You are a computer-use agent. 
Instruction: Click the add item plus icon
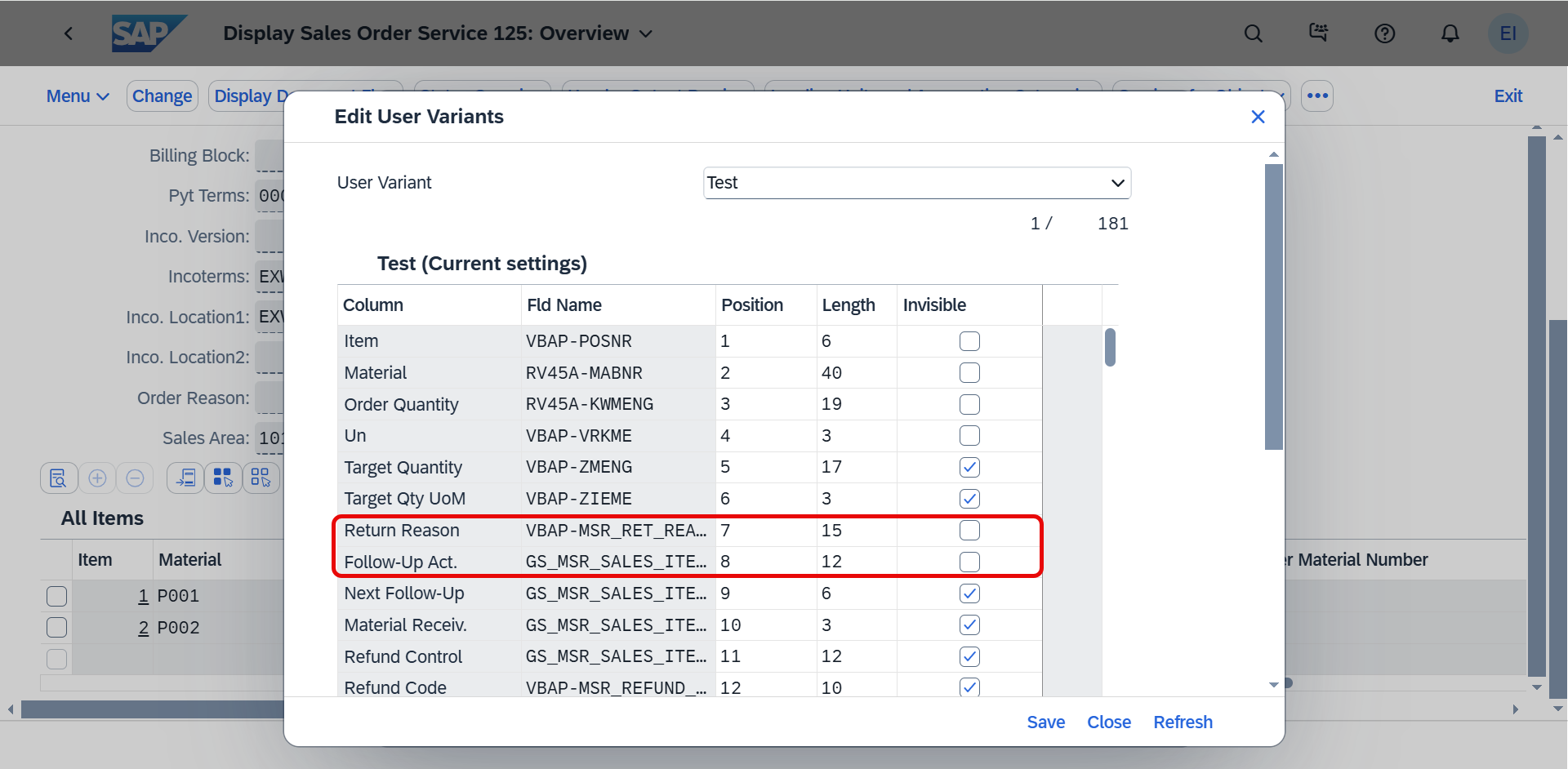(x=97, y=478)
